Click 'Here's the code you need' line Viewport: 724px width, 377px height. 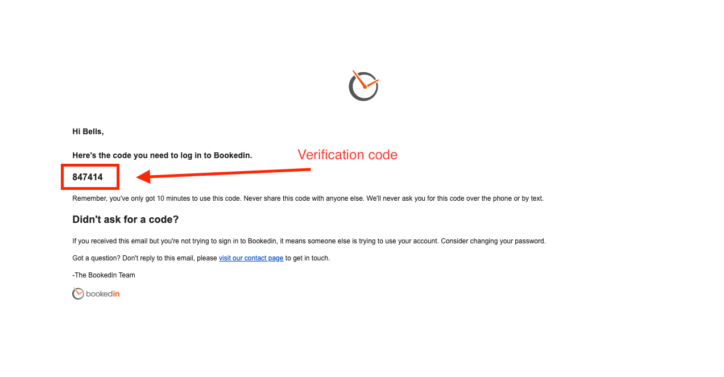162,155
